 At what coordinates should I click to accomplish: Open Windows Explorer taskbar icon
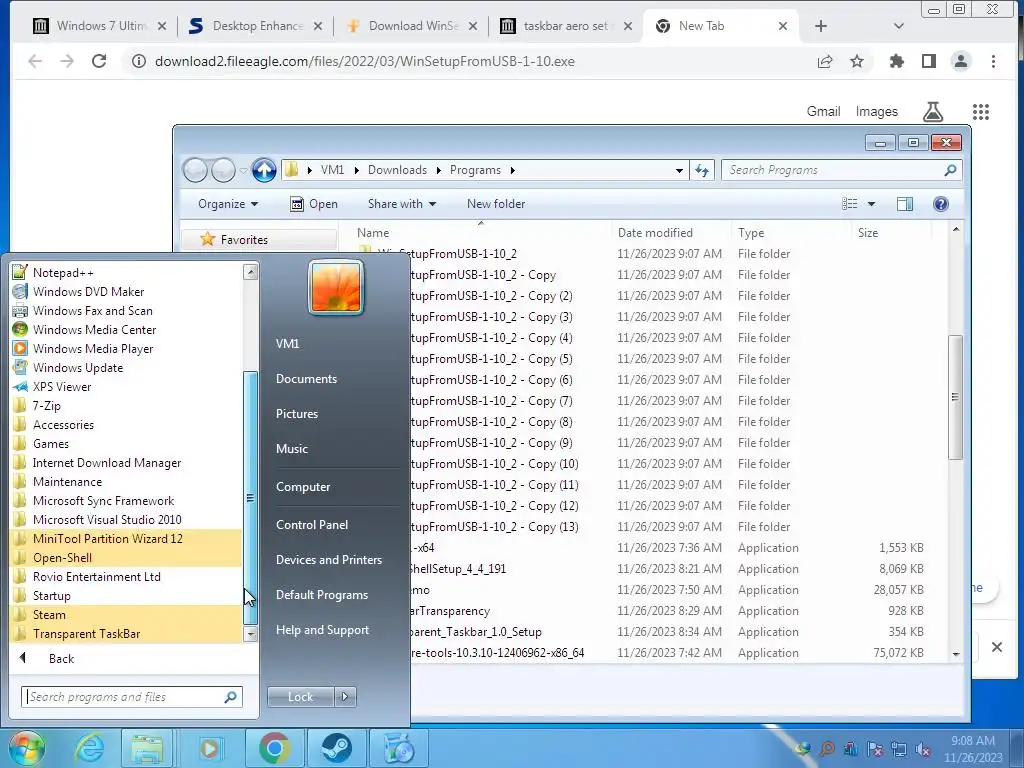tap(148, 748)
